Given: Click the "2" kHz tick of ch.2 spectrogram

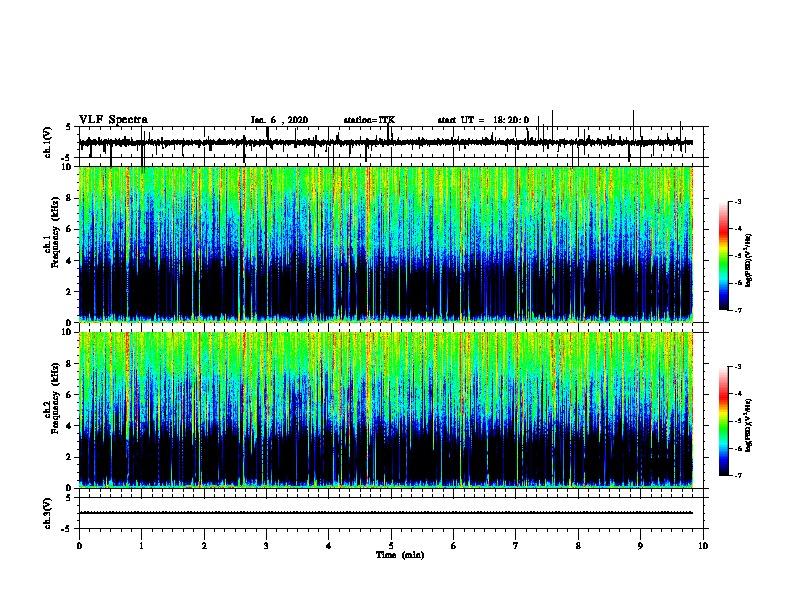Looking at the screenshot, I should [71, 457].
